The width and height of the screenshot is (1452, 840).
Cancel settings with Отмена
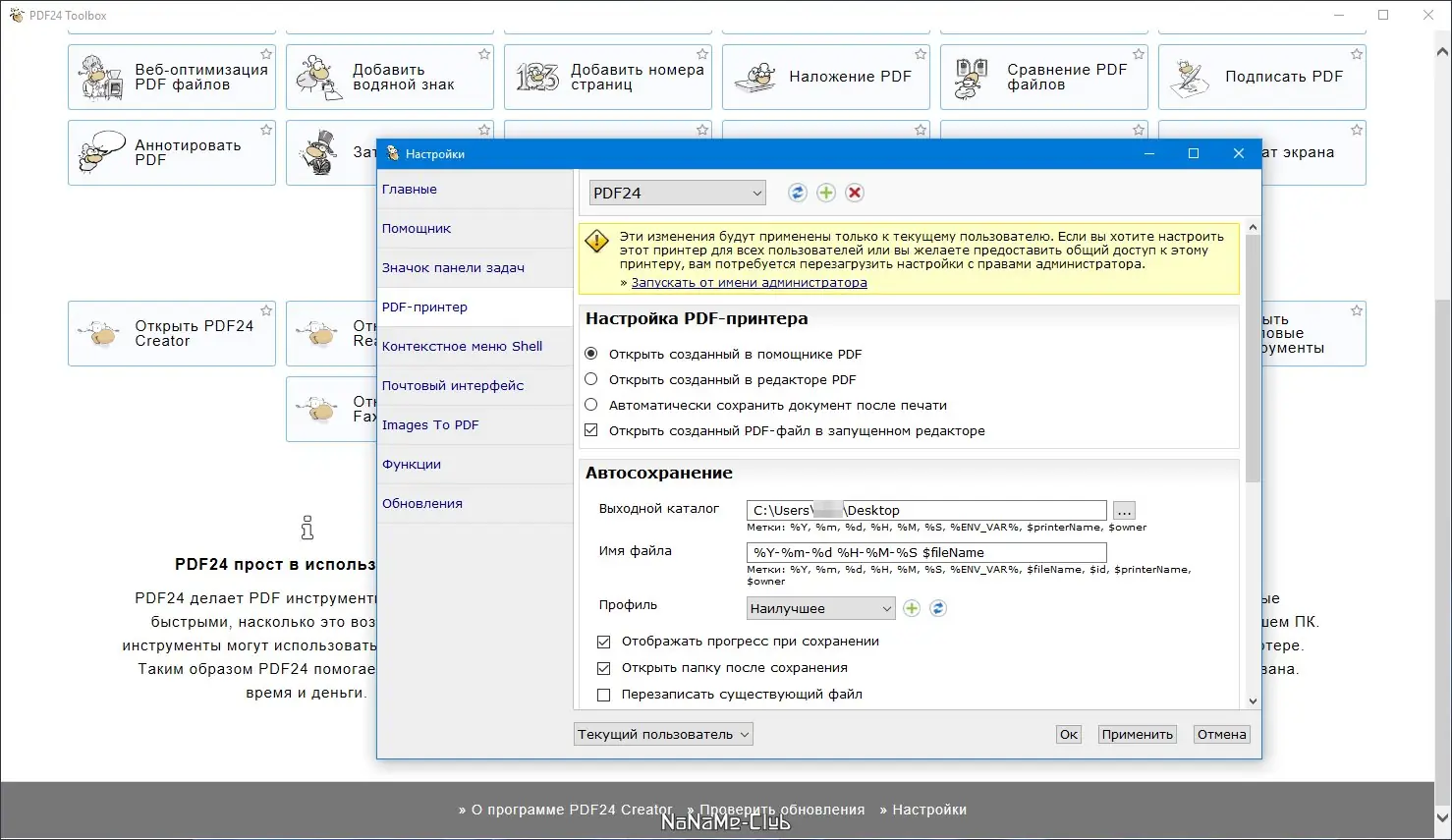point(1221,734)
